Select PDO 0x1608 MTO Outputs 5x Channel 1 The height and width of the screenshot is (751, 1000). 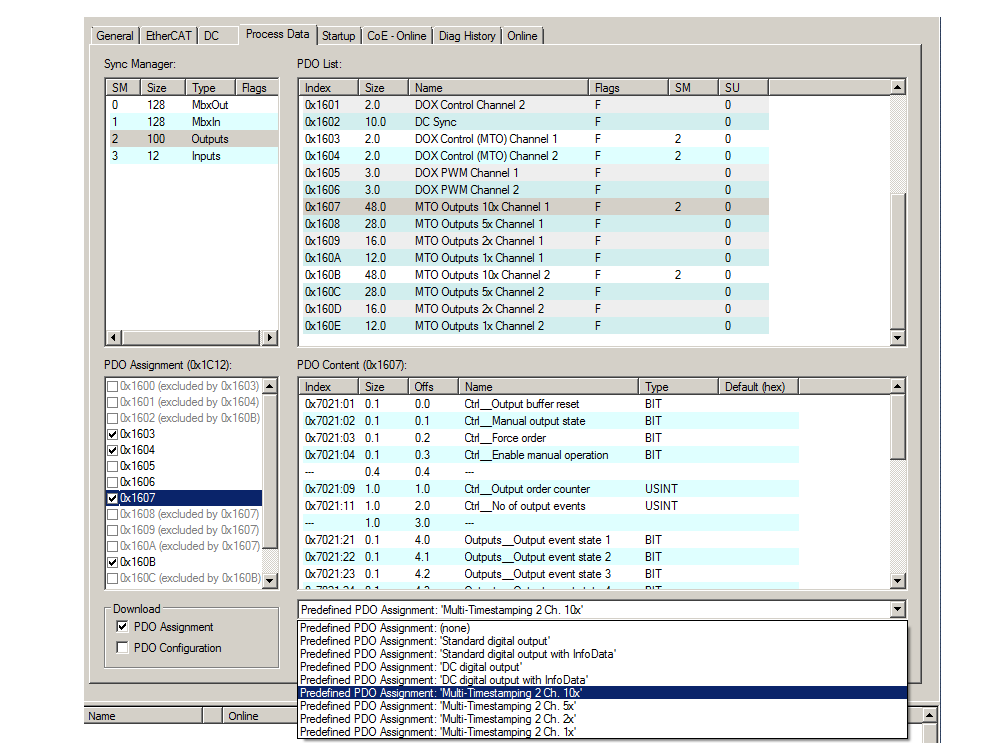pyautogui.click(x=534, y=224)
